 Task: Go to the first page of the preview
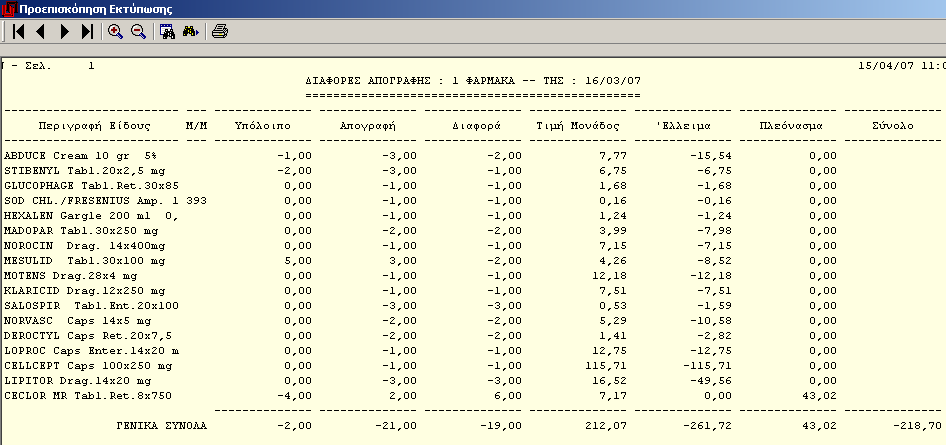click(19, 32)
